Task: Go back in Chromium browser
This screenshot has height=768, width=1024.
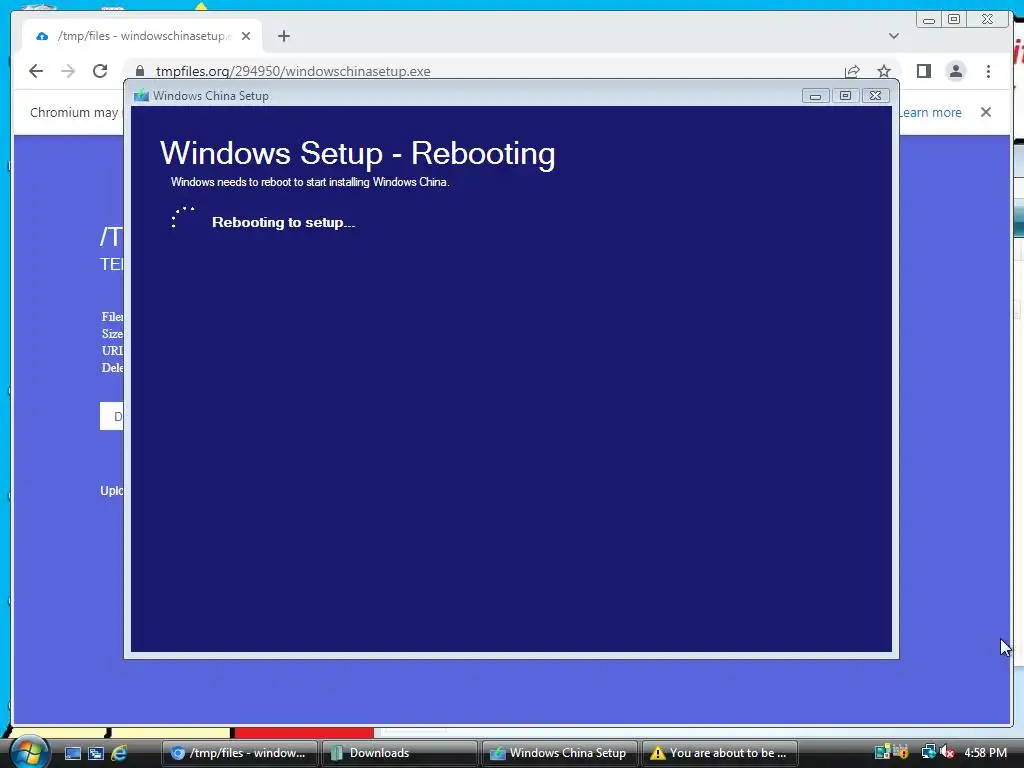Action: click(36, 71)
